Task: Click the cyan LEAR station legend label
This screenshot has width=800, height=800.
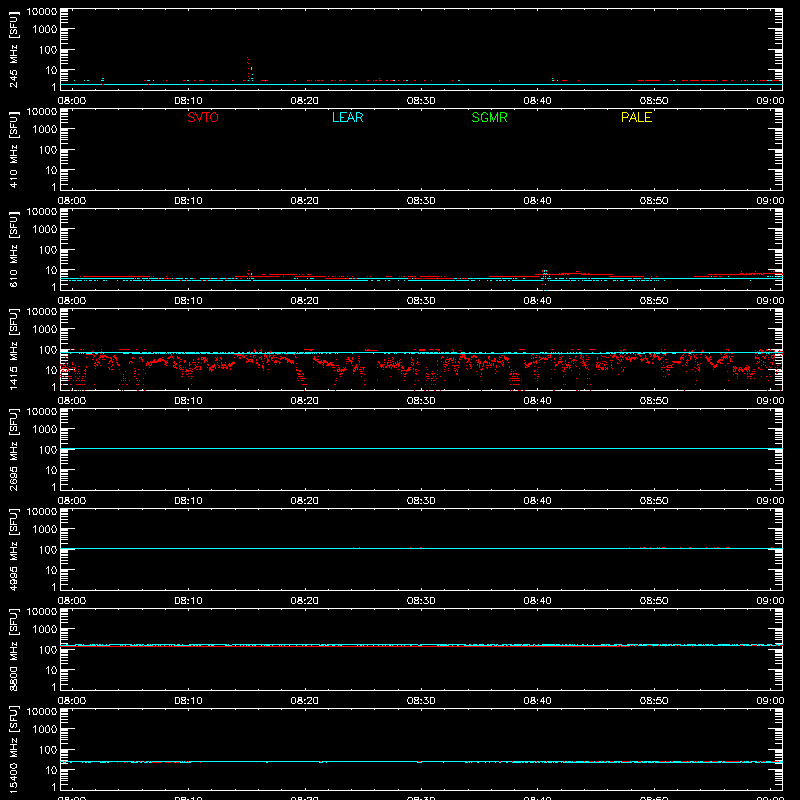Action: [347, 117]
